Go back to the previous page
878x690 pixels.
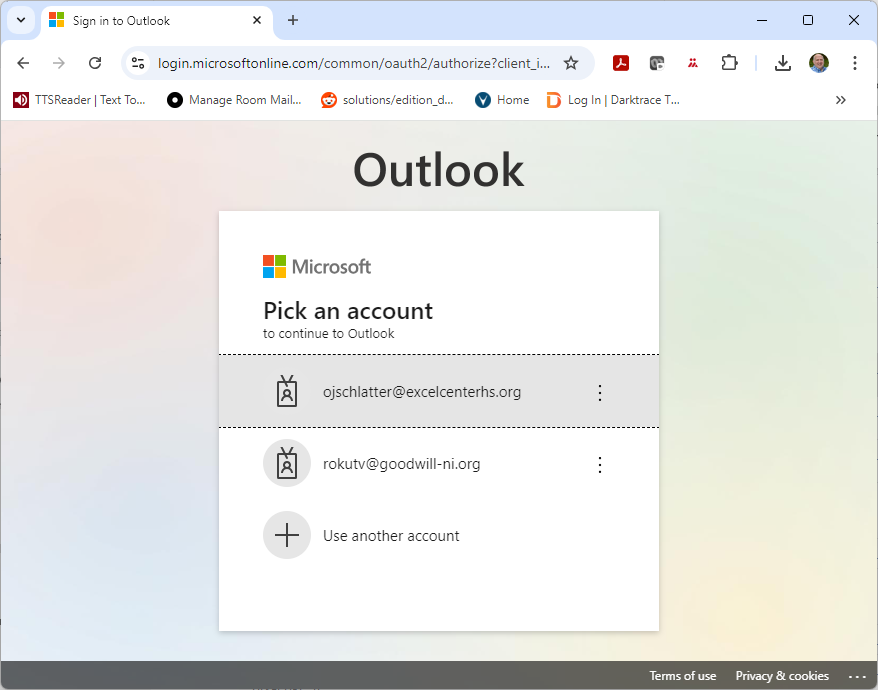23,63
